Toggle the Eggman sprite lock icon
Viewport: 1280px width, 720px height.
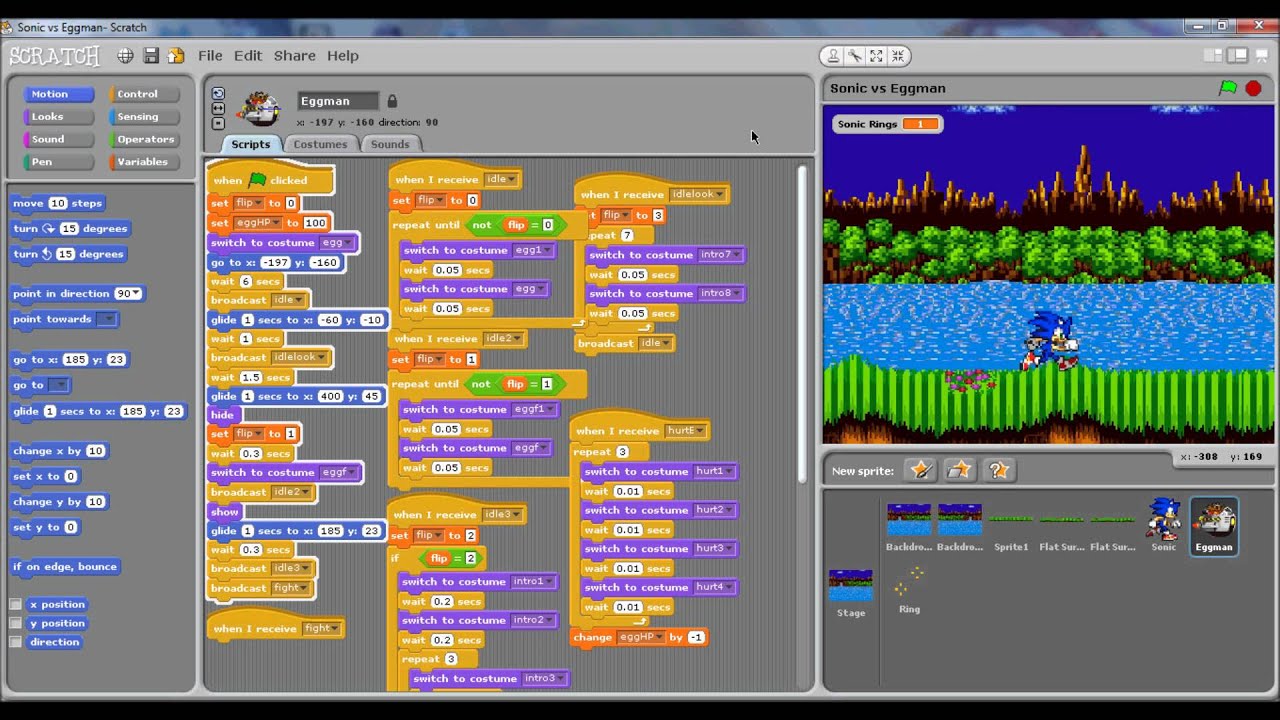[x=392, y=101]
